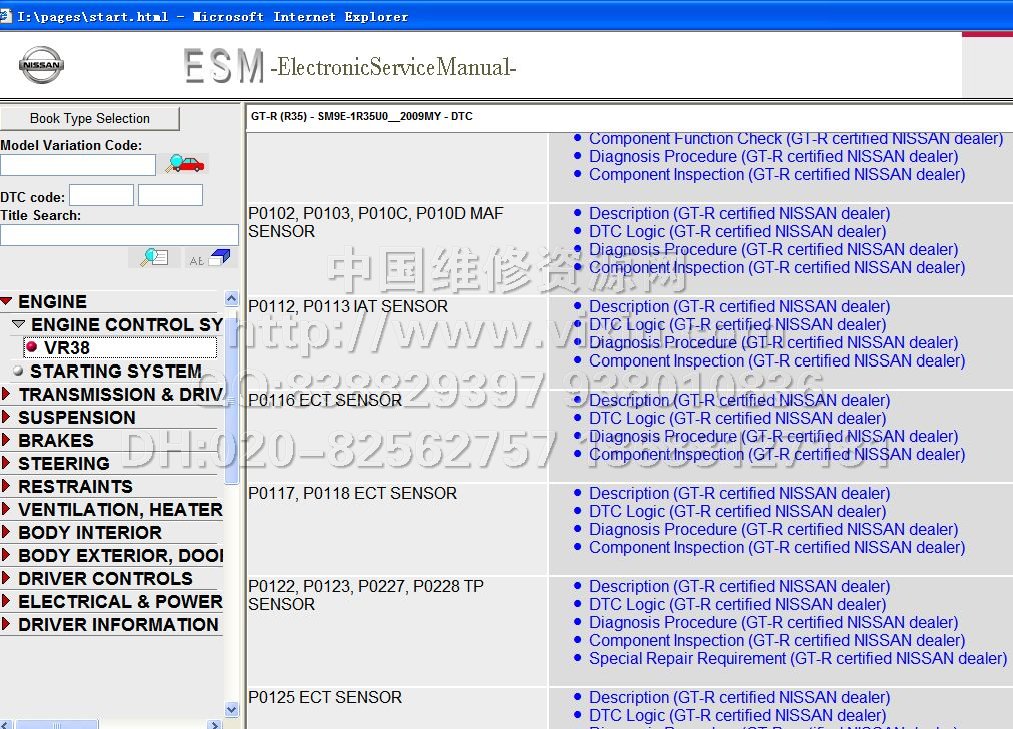Expand the TRANSMISSION & DRIV section
This screenshot has width=1013, height=729.
(6, 394)
